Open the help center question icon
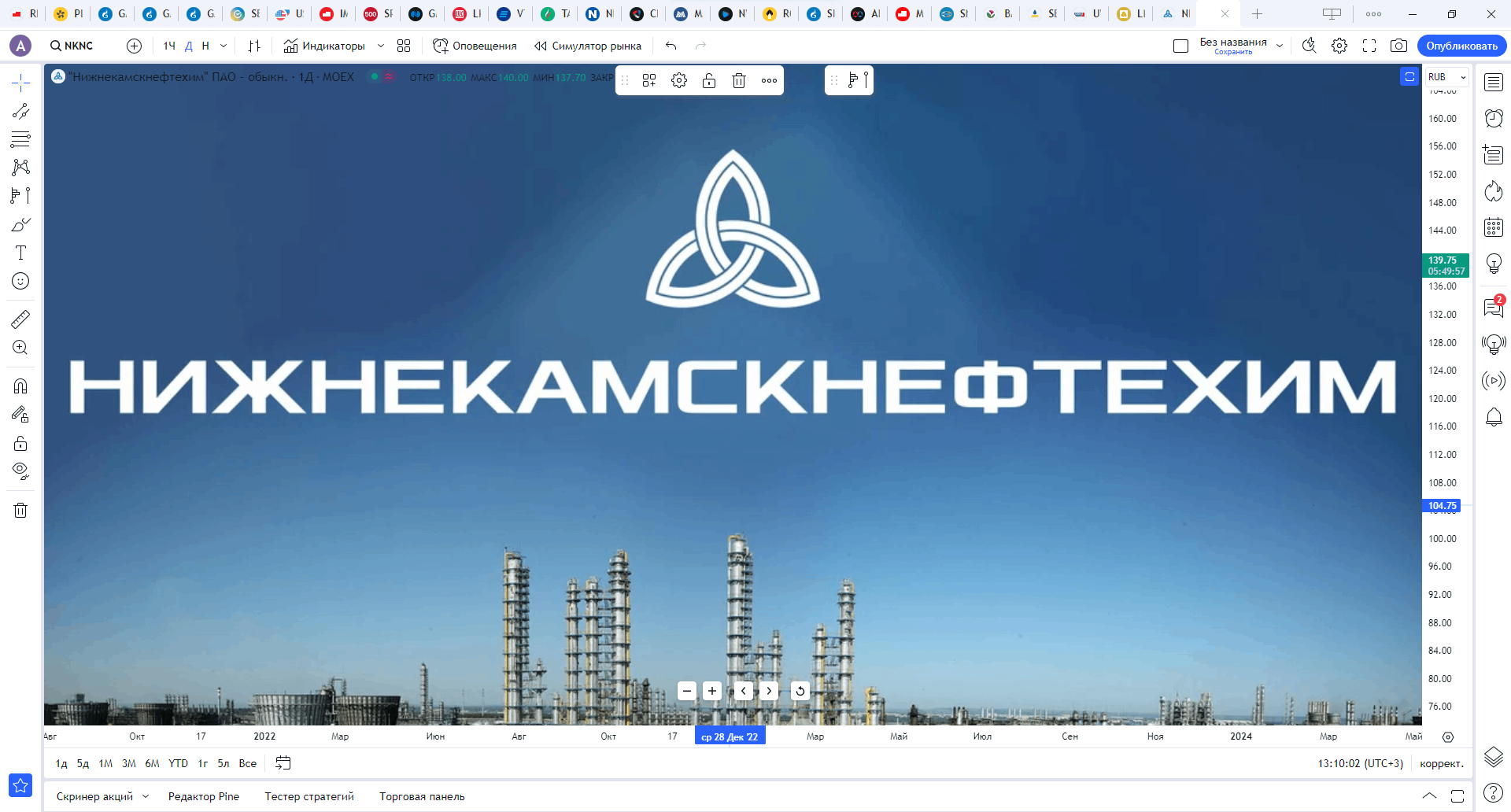This screenshot has width=1511, height=812. click(1494, 793)
